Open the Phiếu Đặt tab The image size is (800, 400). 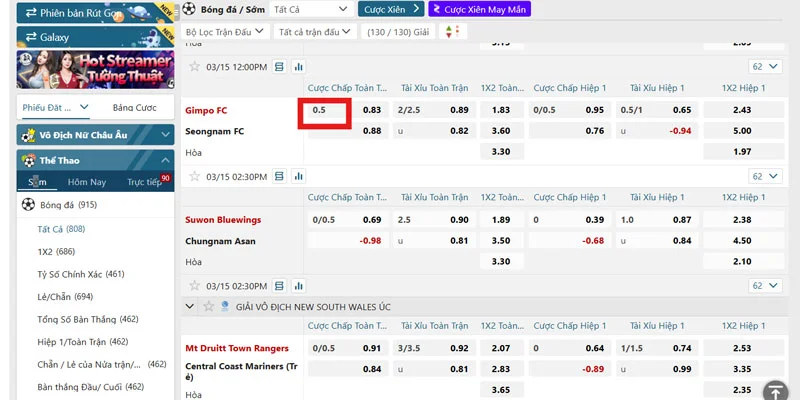56,107
